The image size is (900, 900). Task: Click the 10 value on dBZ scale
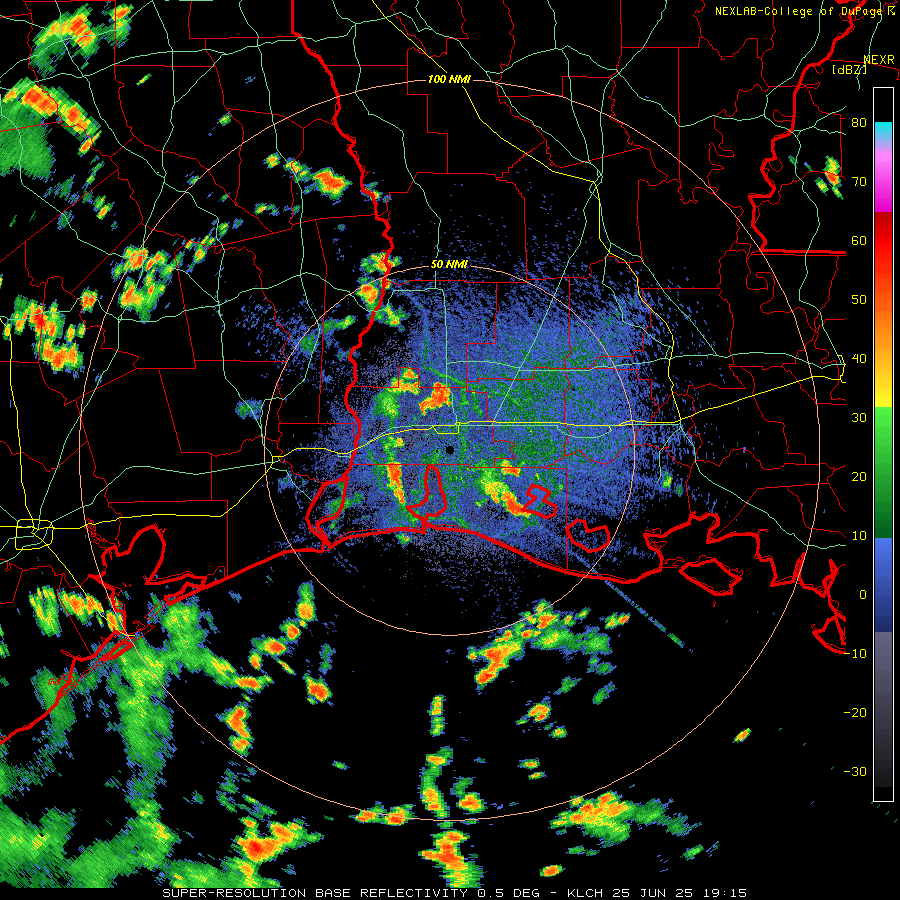point(859,536)
